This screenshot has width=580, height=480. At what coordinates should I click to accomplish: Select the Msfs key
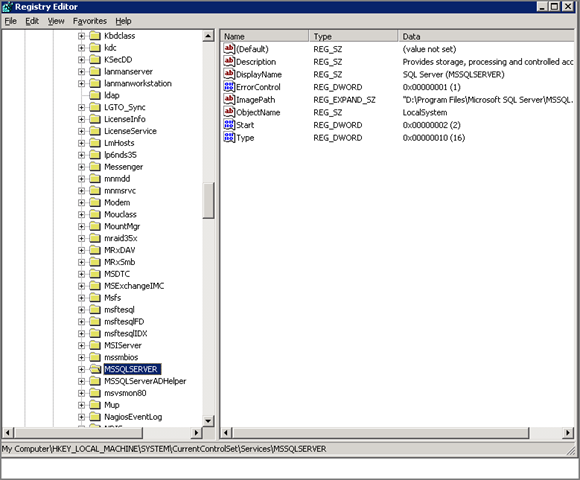112,298
